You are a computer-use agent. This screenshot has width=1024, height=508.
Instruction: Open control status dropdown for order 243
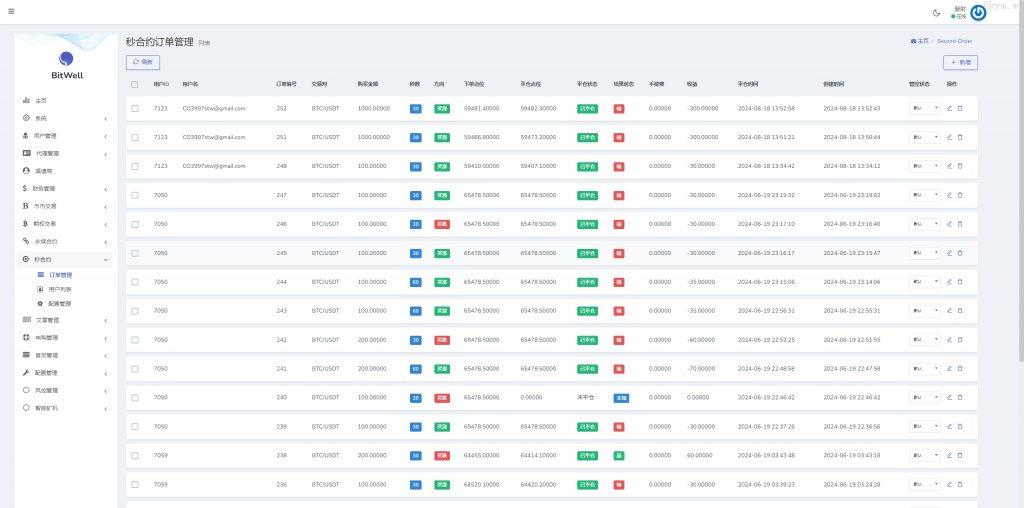(x=924, y=311)
